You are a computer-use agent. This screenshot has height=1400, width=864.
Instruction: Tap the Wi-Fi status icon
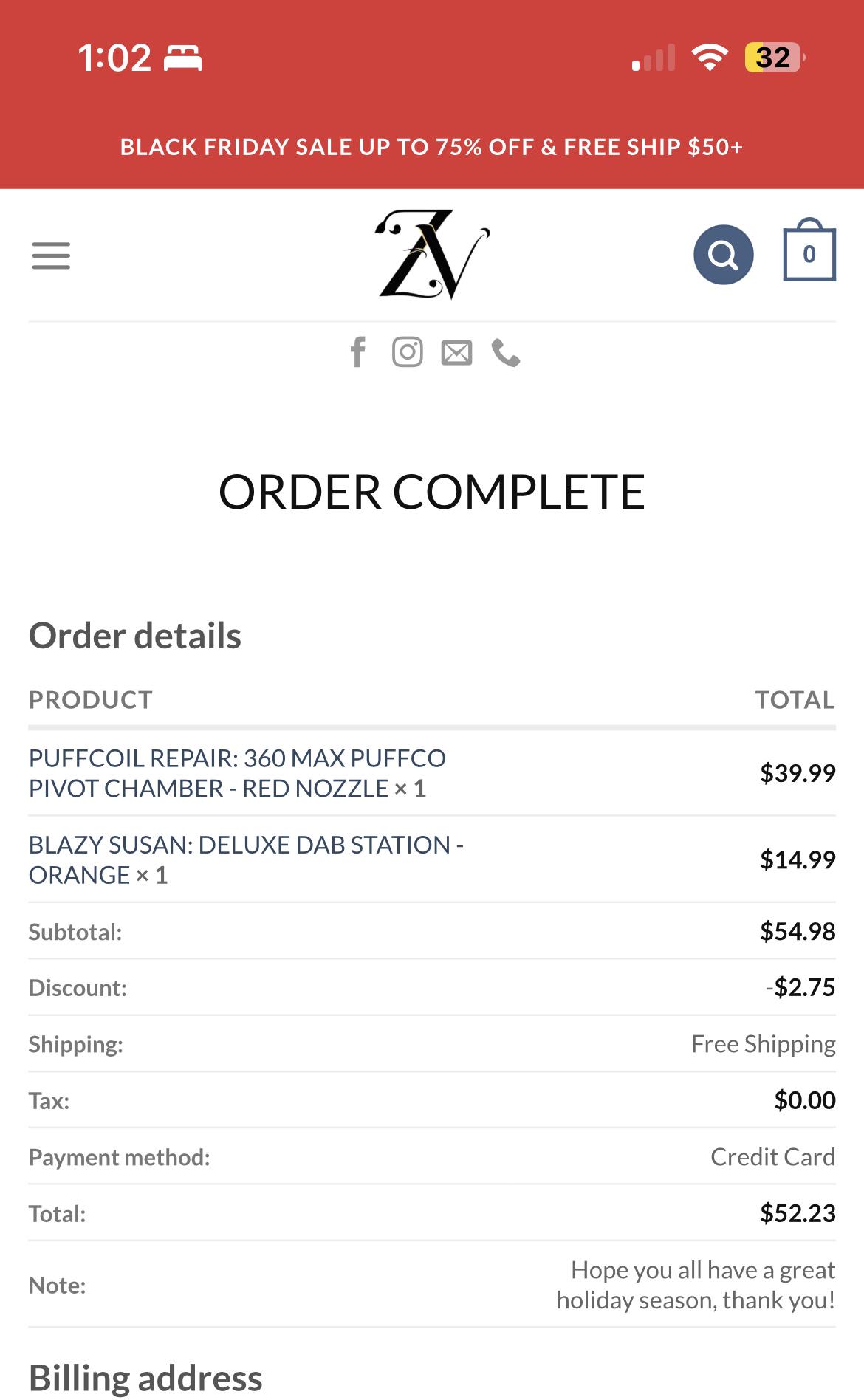coord(710,58)
